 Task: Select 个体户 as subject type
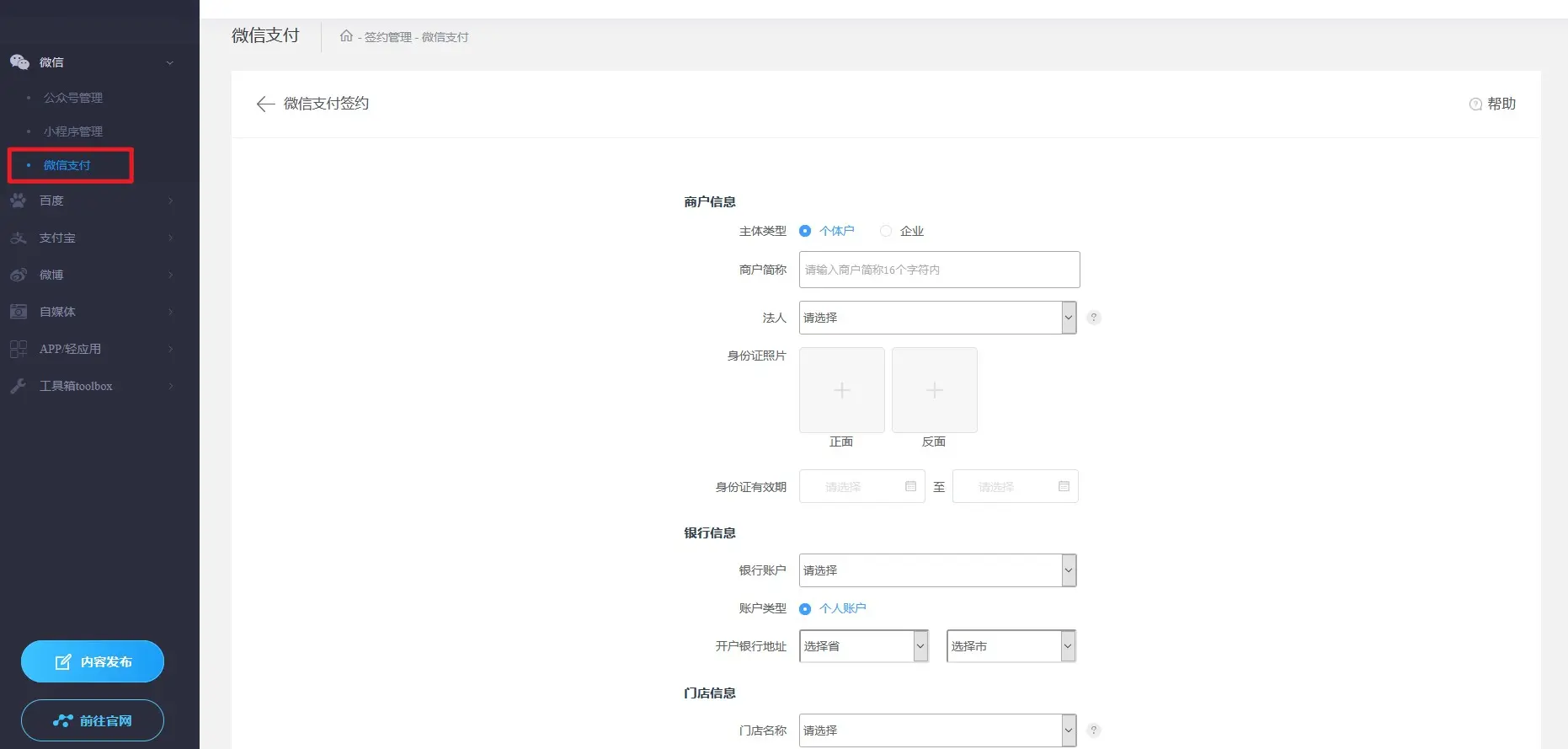805,231
